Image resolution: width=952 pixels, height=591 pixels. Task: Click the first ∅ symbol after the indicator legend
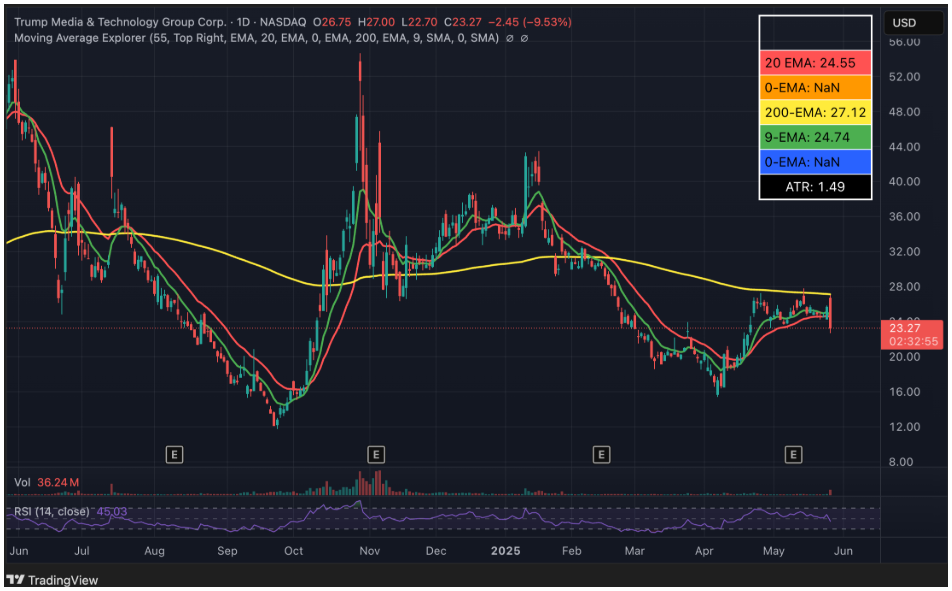(510, 38)
